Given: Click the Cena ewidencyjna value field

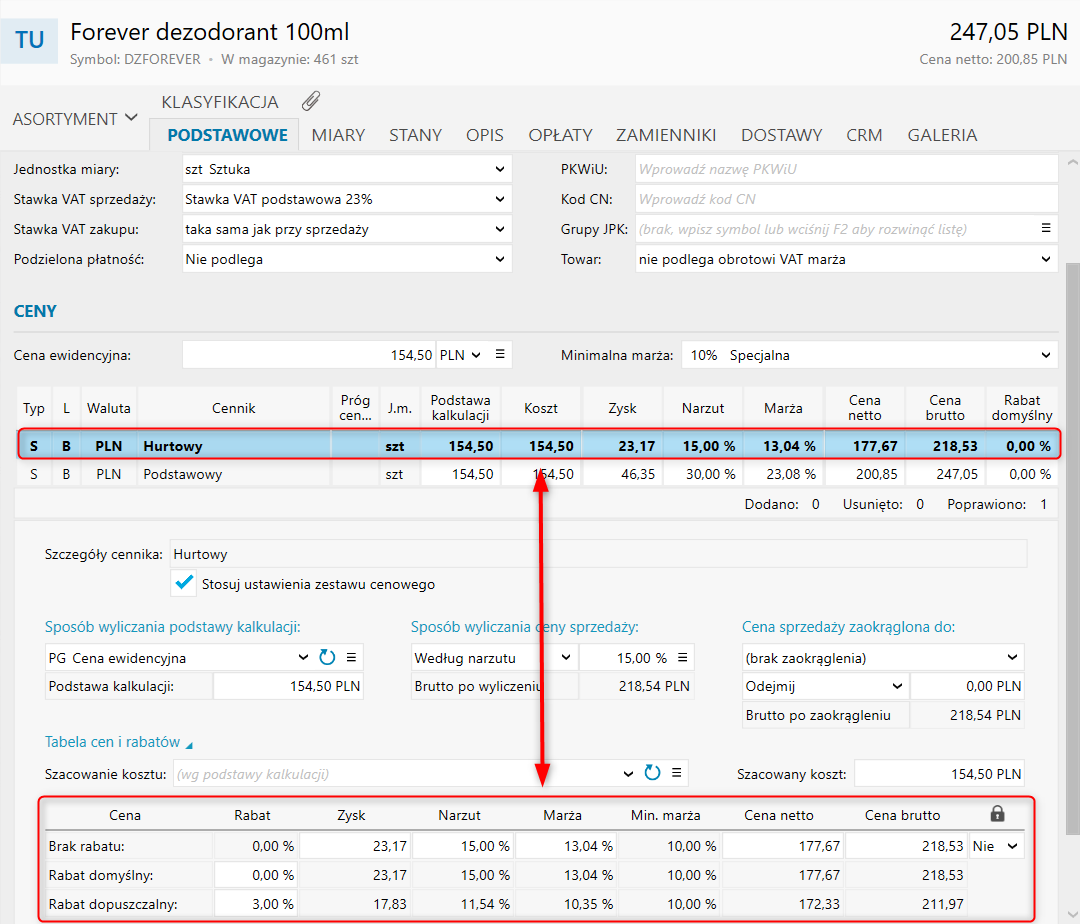Looking at the screenshot, I should point(309,355).
